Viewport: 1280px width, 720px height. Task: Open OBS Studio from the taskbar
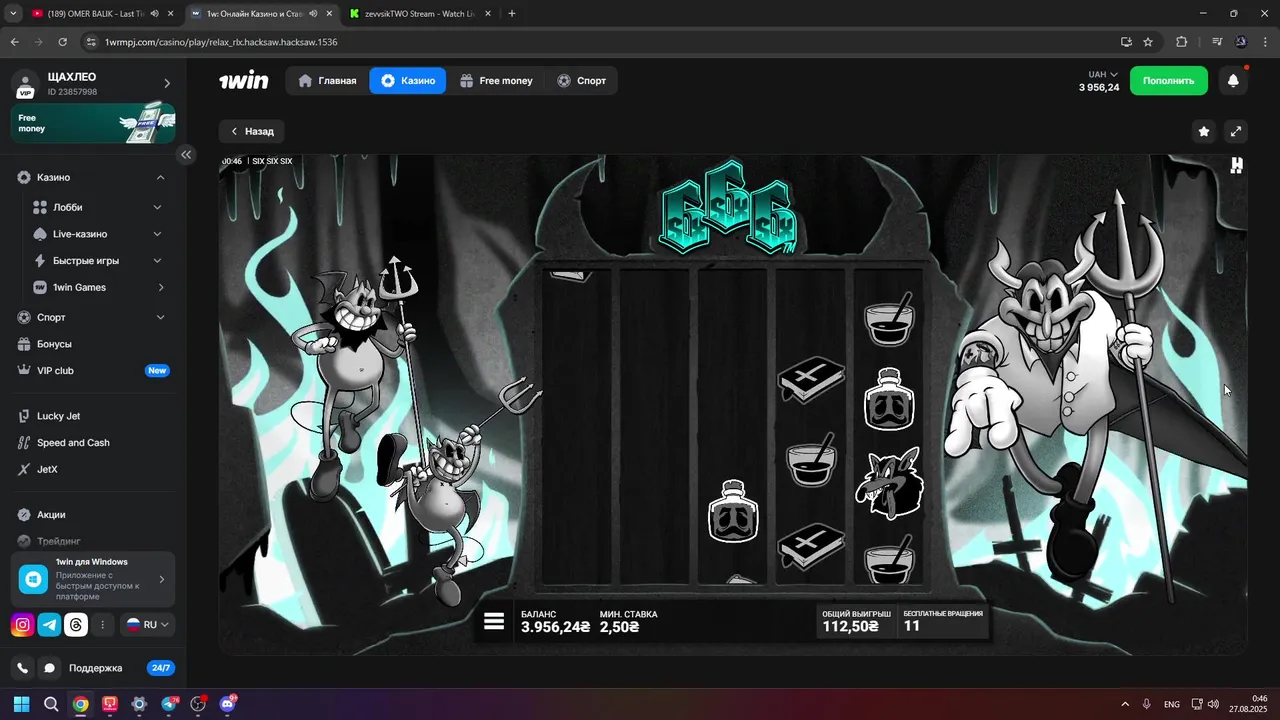click(x=198, y=704)
